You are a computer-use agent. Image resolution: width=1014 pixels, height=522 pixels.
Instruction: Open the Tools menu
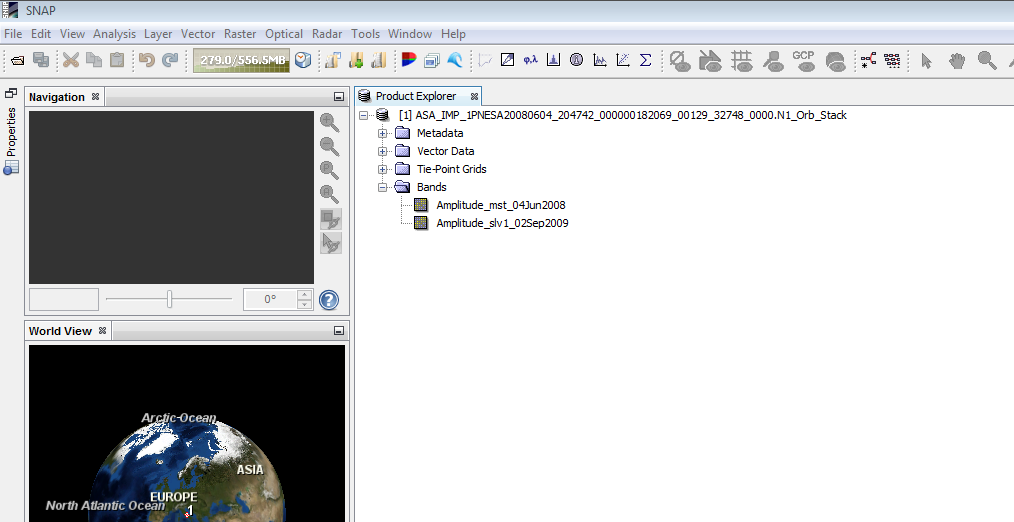pyautogui.click(x=365, y=34)
